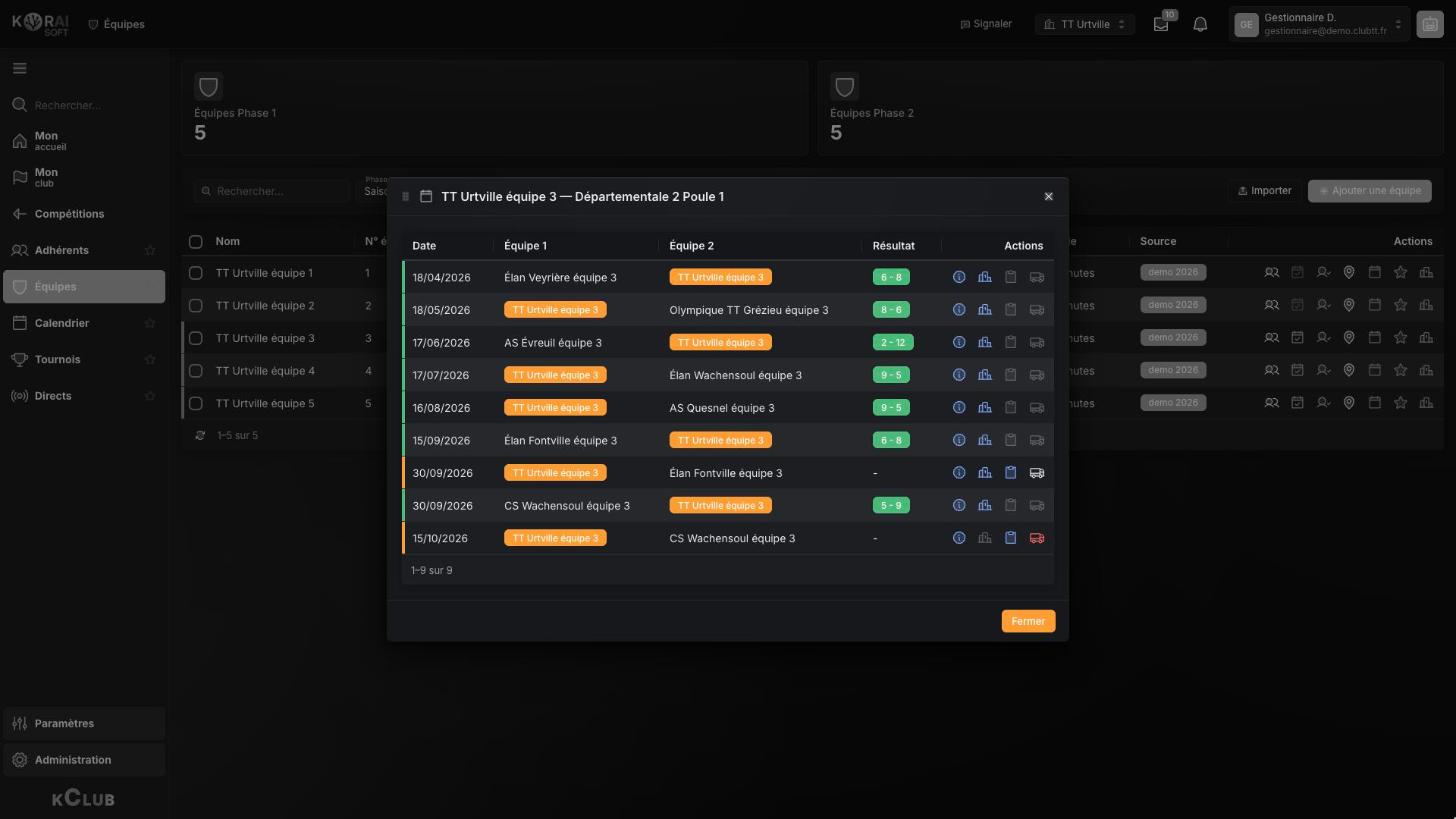Click the refresh icon beside 1–5 sur 5
Image resolution: width=1456 pixels, height=819 pixels.
click(x=201, y=436)
